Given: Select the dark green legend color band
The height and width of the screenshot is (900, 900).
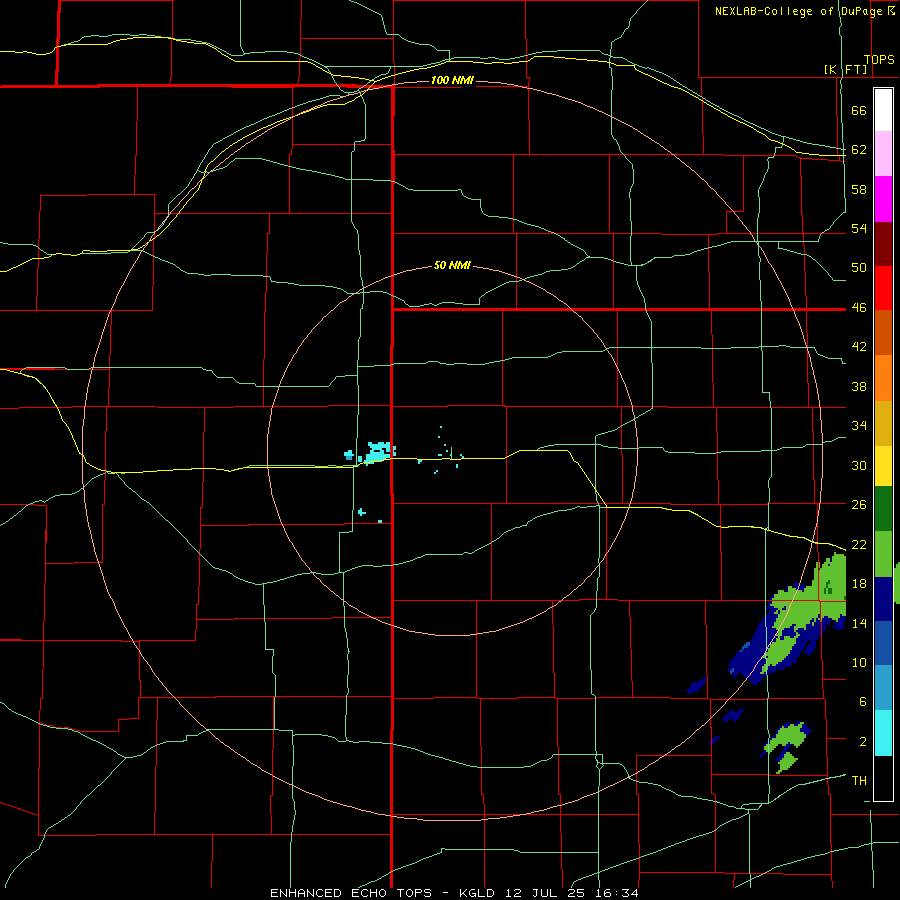Looking at the screenshot, I should pyautogui.click(x=883, y=509).
